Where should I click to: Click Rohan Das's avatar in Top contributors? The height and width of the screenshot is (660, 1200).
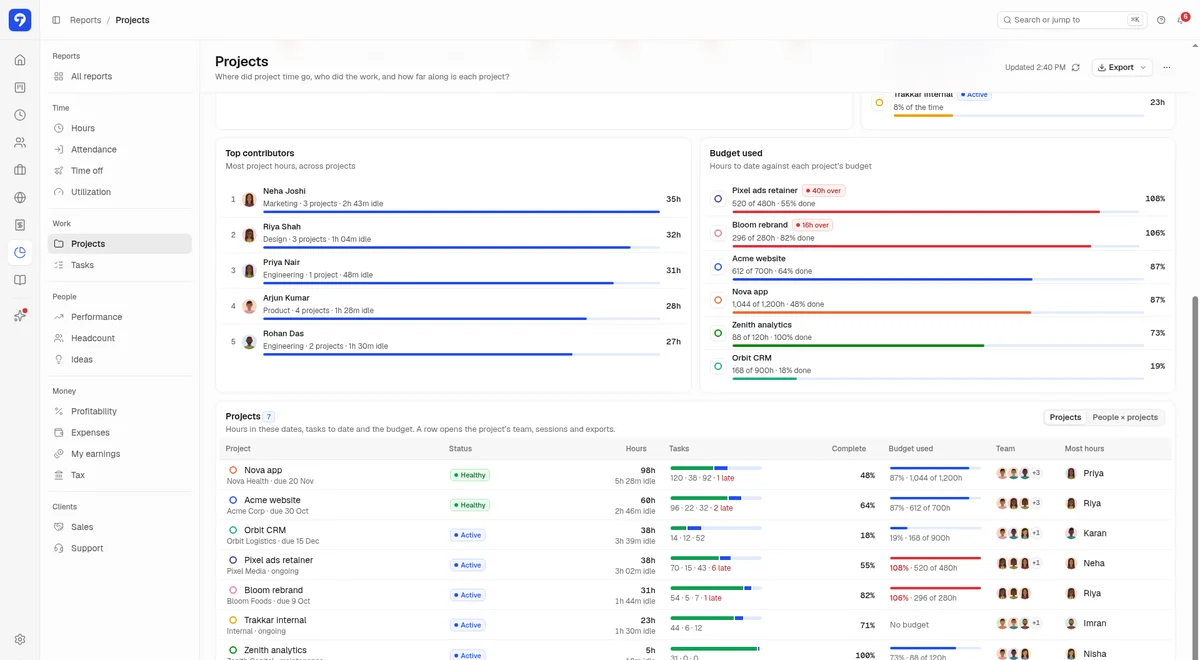[249, 342]
